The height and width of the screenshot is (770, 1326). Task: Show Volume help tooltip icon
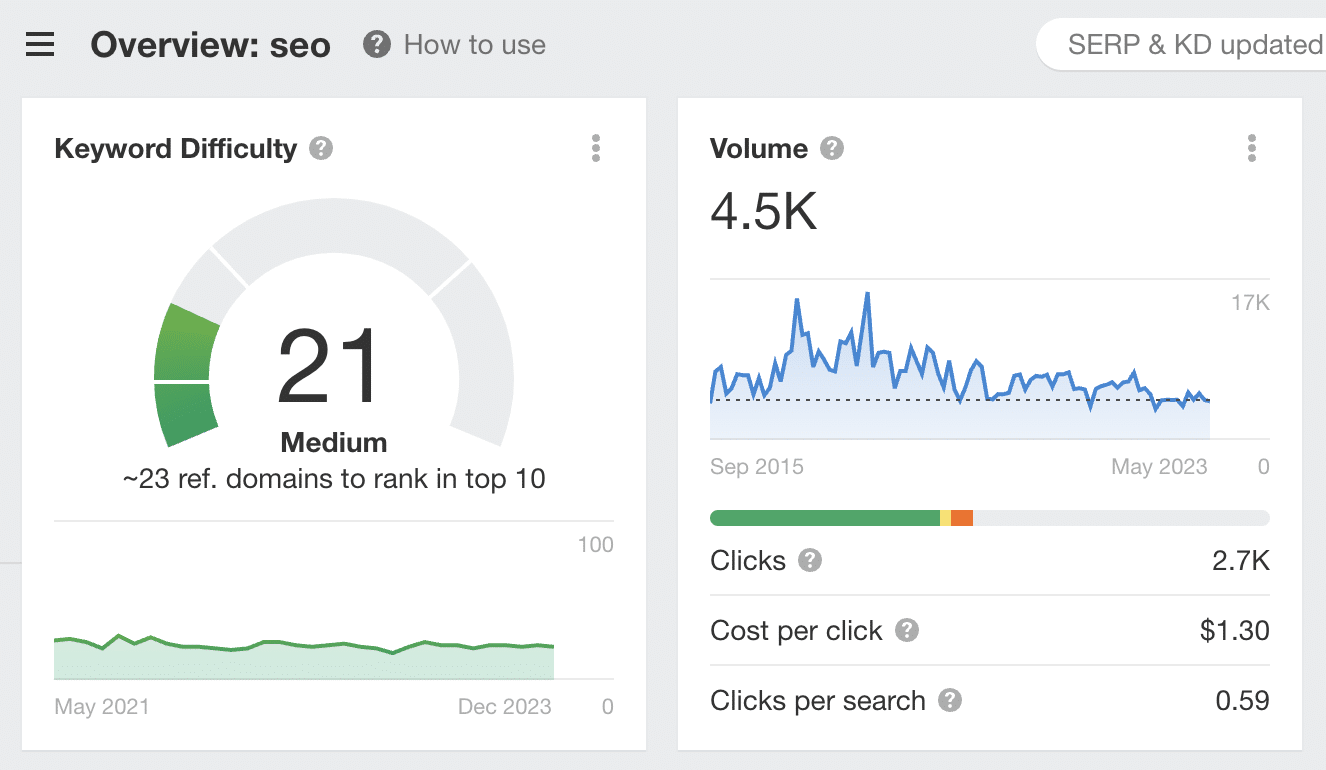coord(832,149)
